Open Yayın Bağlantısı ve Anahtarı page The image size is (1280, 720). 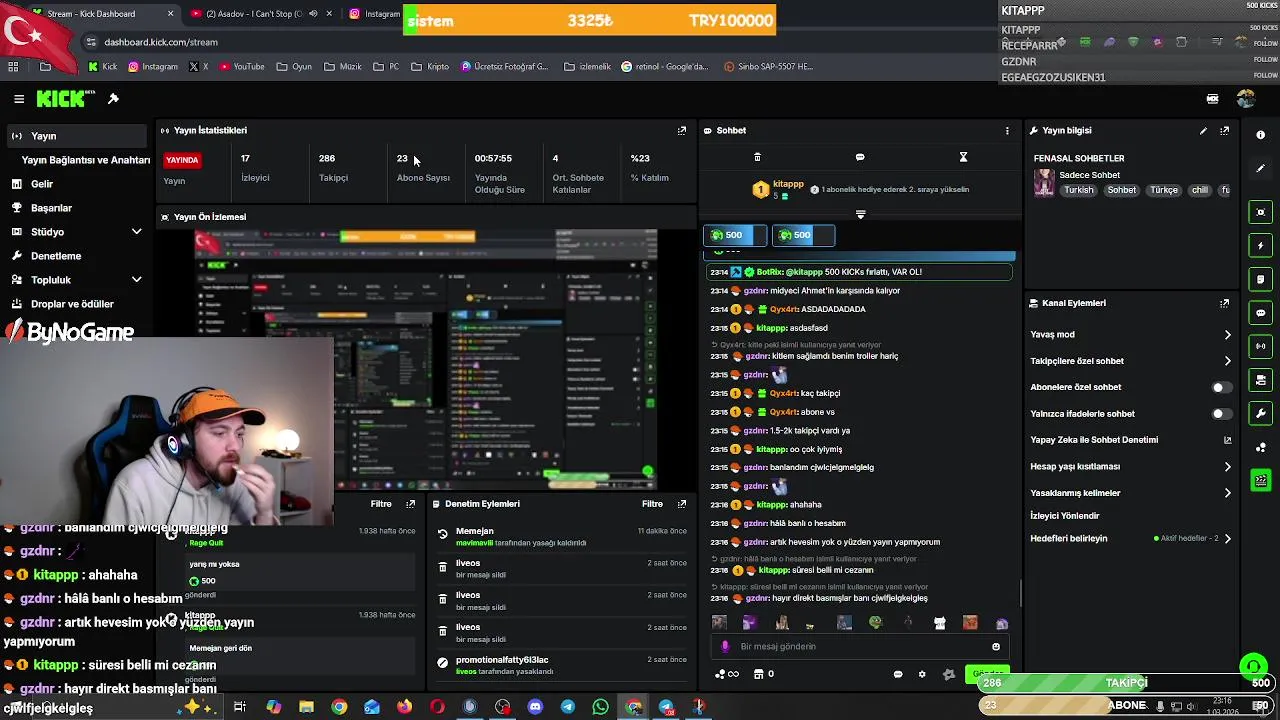point(86,160)
